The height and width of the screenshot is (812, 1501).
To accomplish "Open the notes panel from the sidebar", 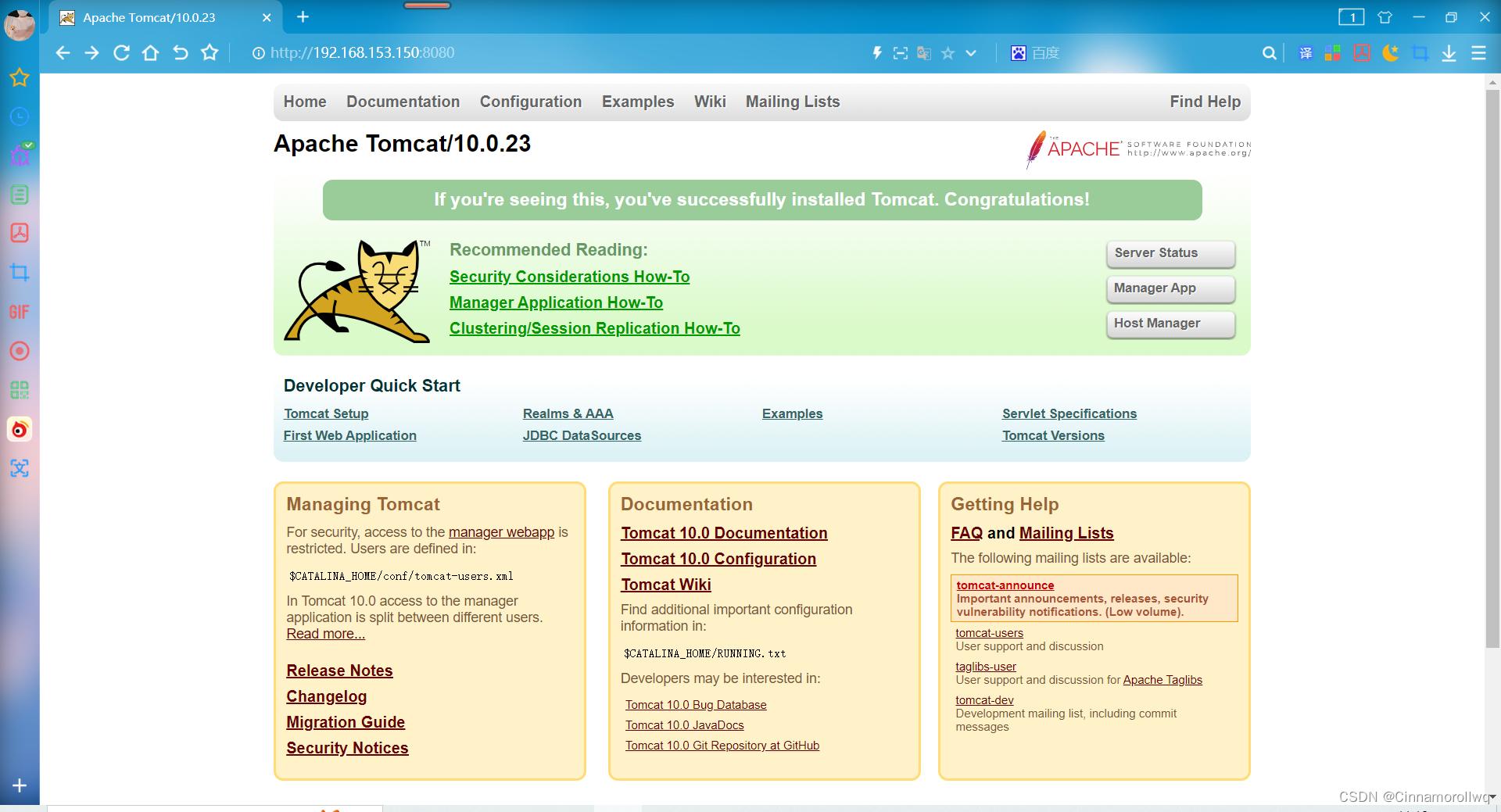I will 20,194.
